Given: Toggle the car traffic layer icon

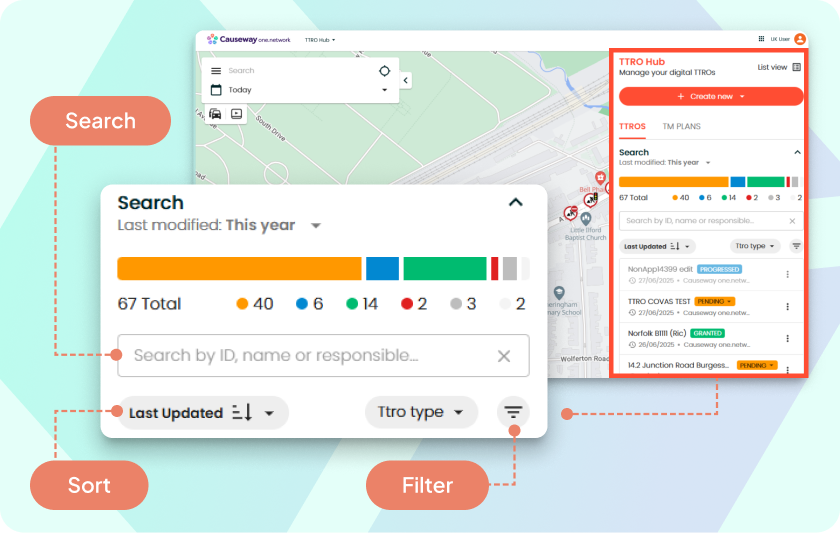Looking at the screenshot, I should point(215,114).
